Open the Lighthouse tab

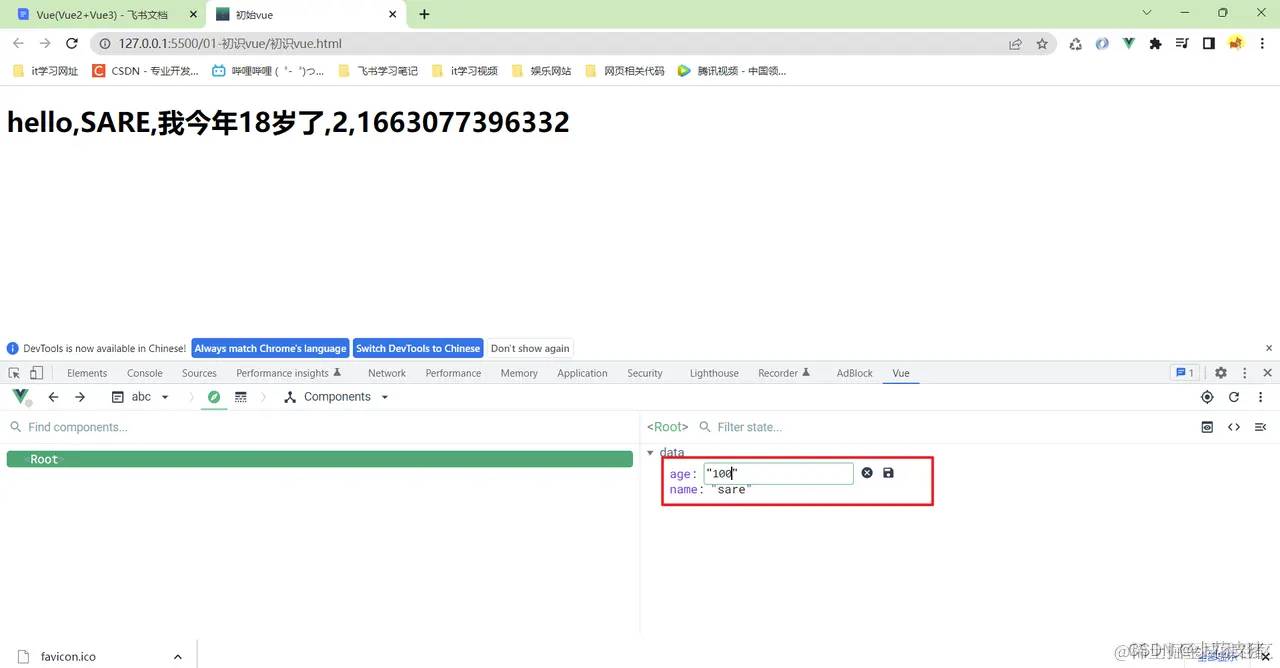pos(714,373)
